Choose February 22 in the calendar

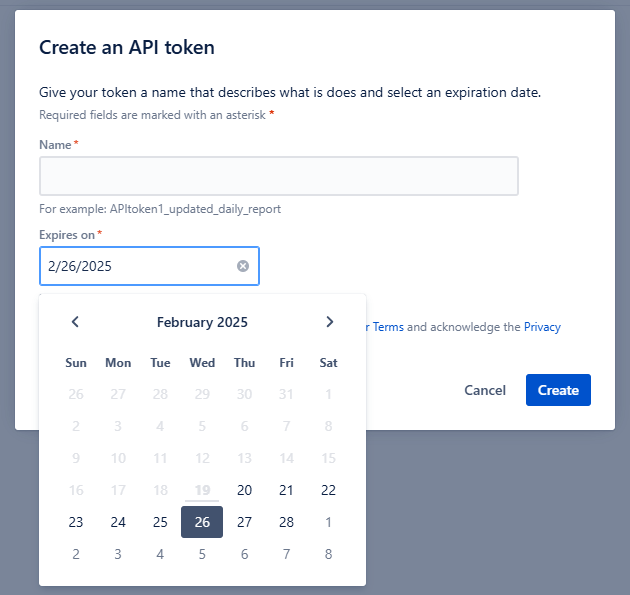328,490
